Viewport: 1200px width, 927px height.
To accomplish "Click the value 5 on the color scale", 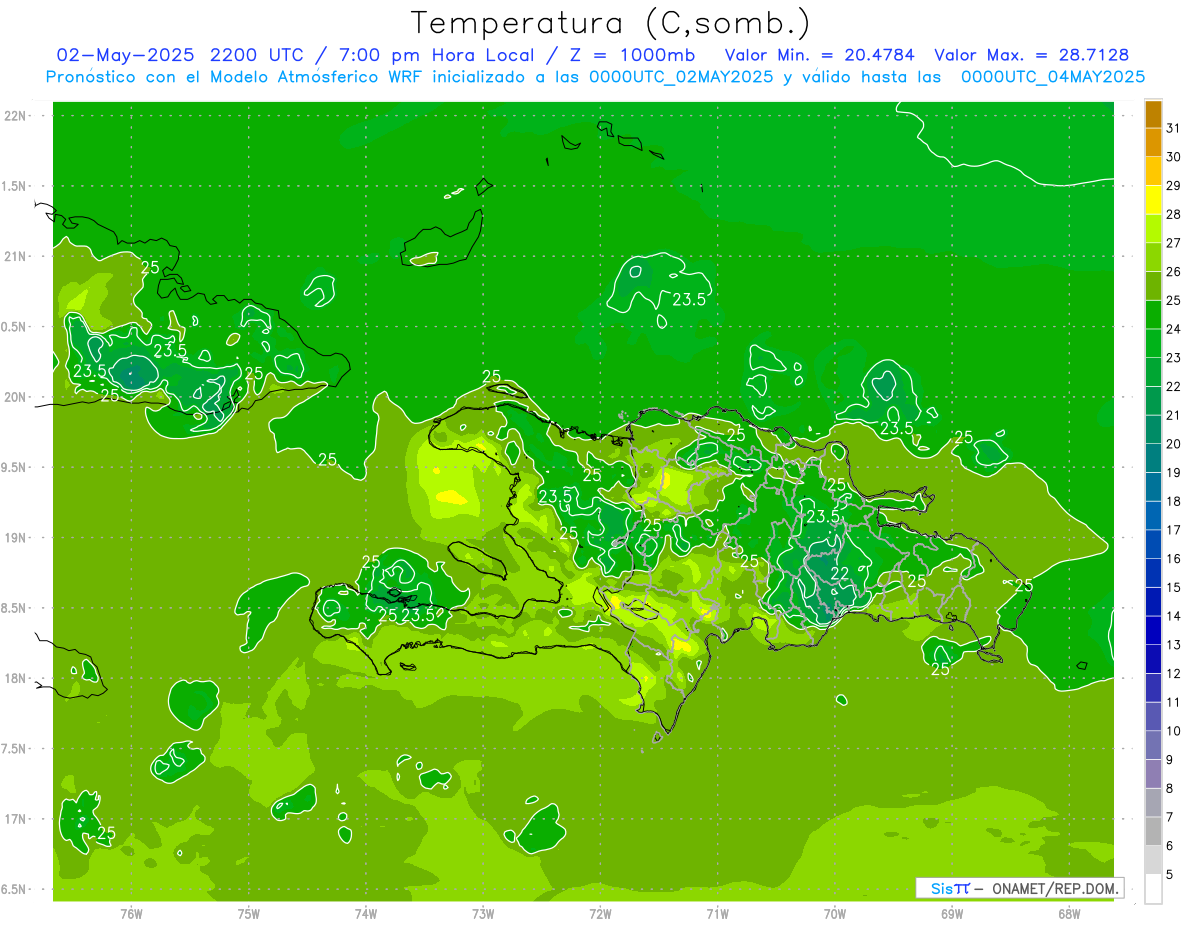I will click(x=1170, y=874).
